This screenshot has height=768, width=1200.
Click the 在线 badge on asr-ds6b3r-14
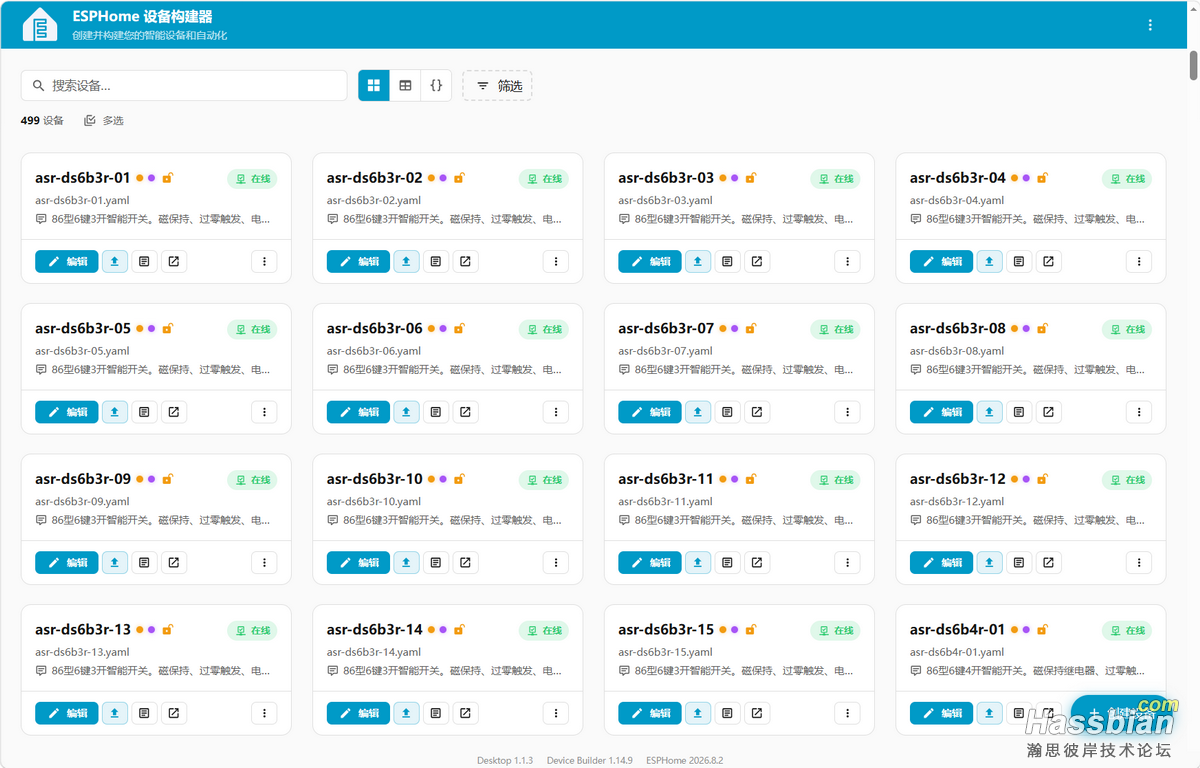[x=544, y=631]
